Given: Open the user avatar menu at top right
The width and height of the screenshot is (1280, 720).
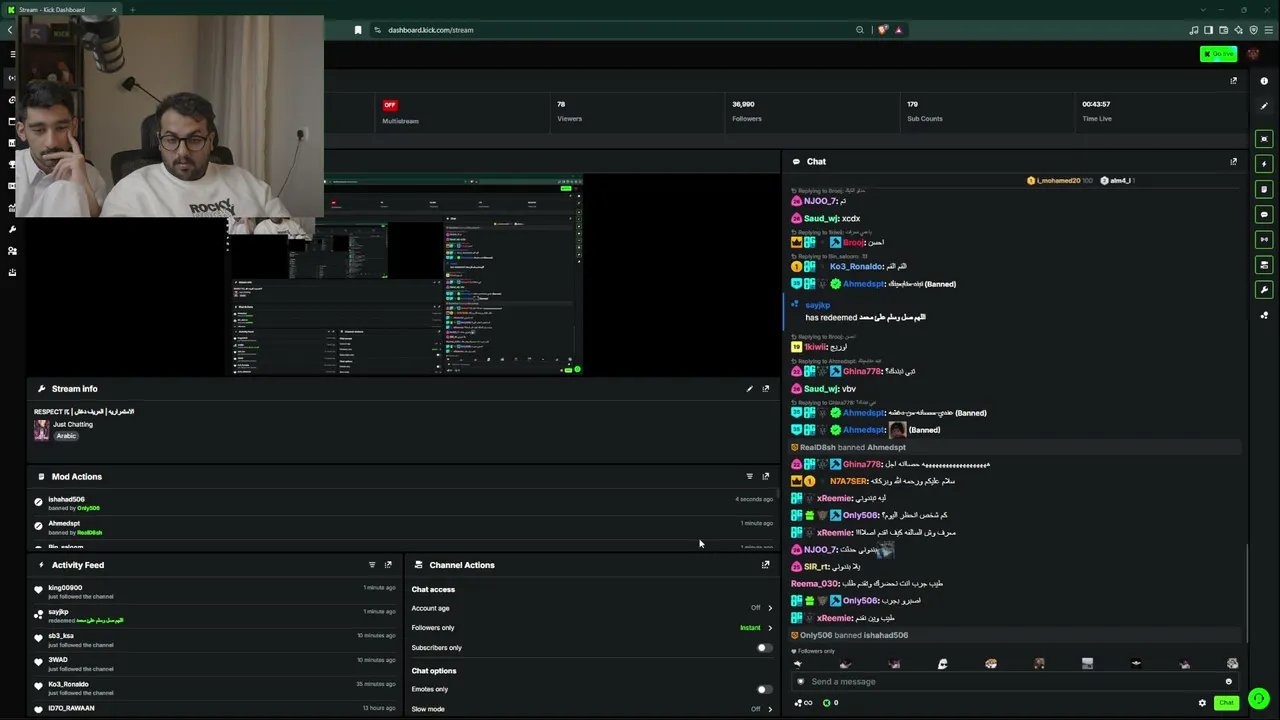Looking at the screenshot, I should coord(1254,54).
